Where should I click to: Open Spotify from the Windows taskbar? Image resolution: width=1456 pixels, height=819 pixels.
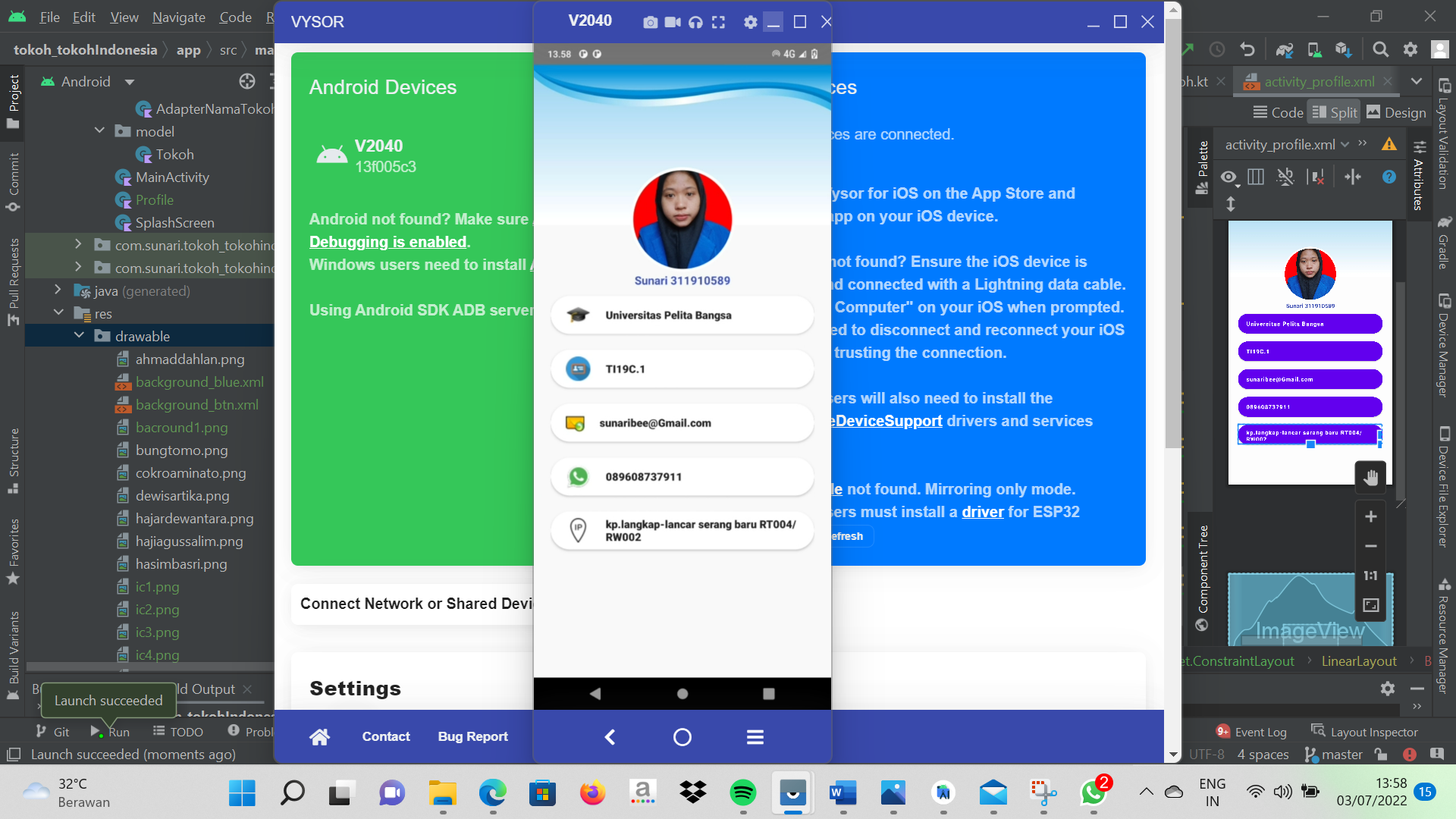click(742, 793)
